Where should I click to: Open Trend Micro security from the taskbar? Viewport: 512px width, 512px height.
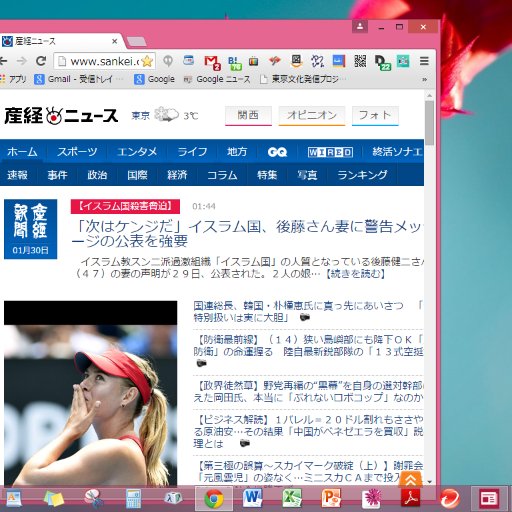[450, 499]
